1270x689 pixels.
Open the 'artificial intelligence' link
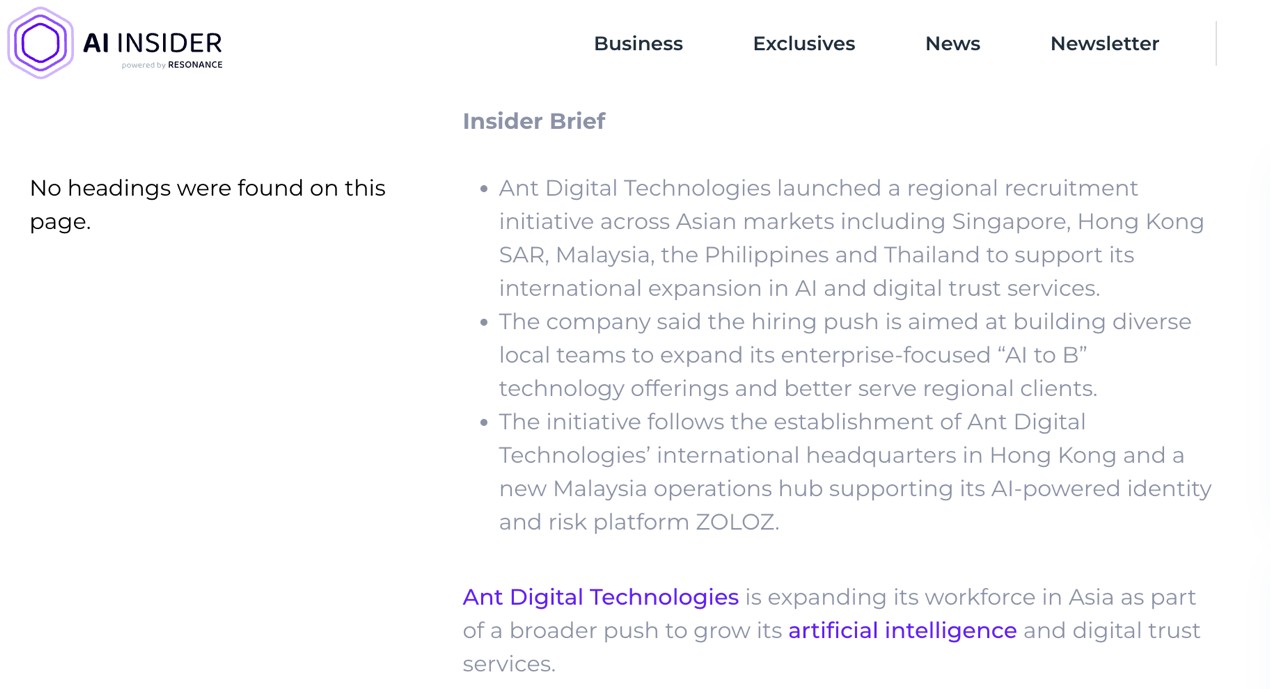[x=902, y=630]
